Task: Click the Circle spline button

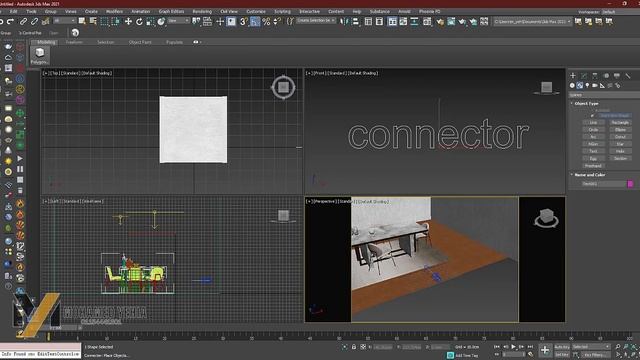Action: (593, 130)
